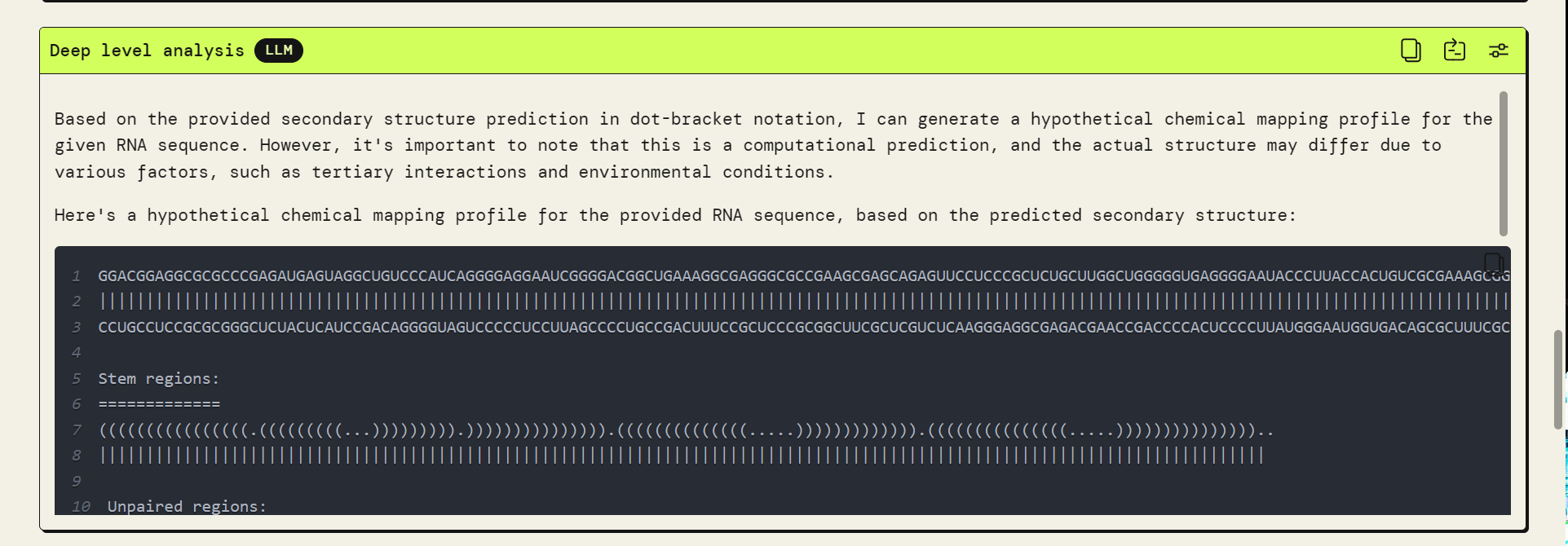Click line number 5 in code block
This screenshot has width=1568, height=546.
76,379
